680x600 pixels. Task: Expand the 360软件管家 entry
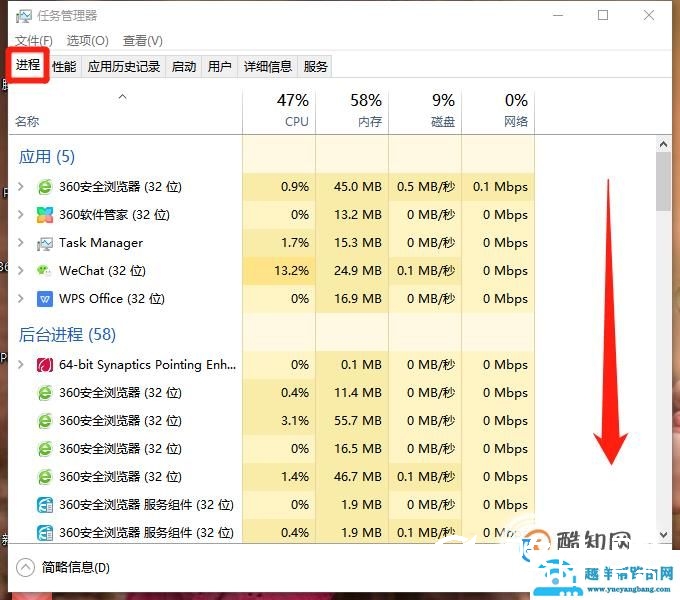(20, 215)
